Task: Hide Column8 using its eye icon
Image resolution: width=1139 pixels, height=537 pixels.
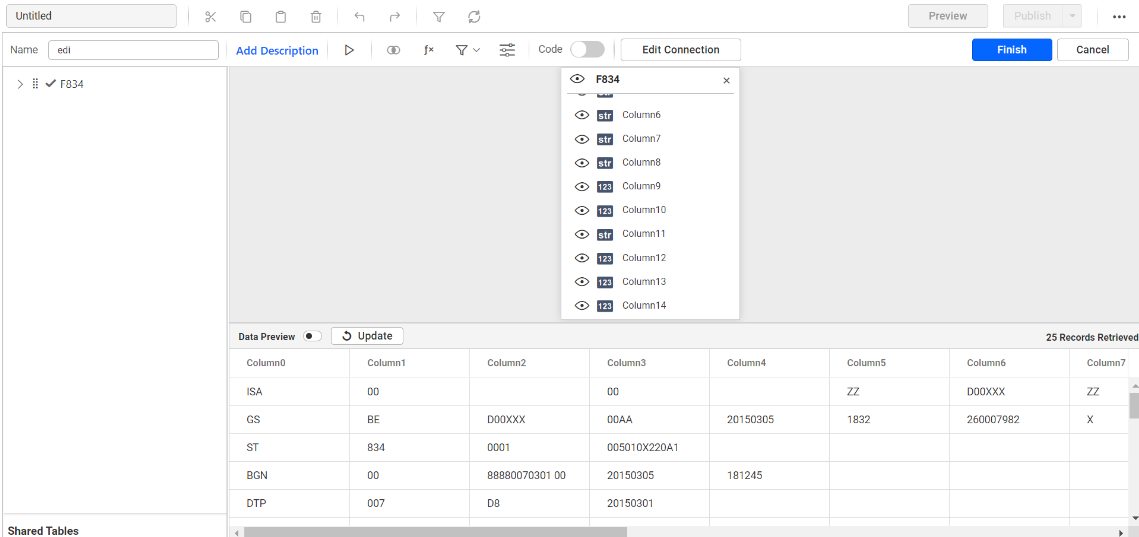Action: tap(581, 163)
